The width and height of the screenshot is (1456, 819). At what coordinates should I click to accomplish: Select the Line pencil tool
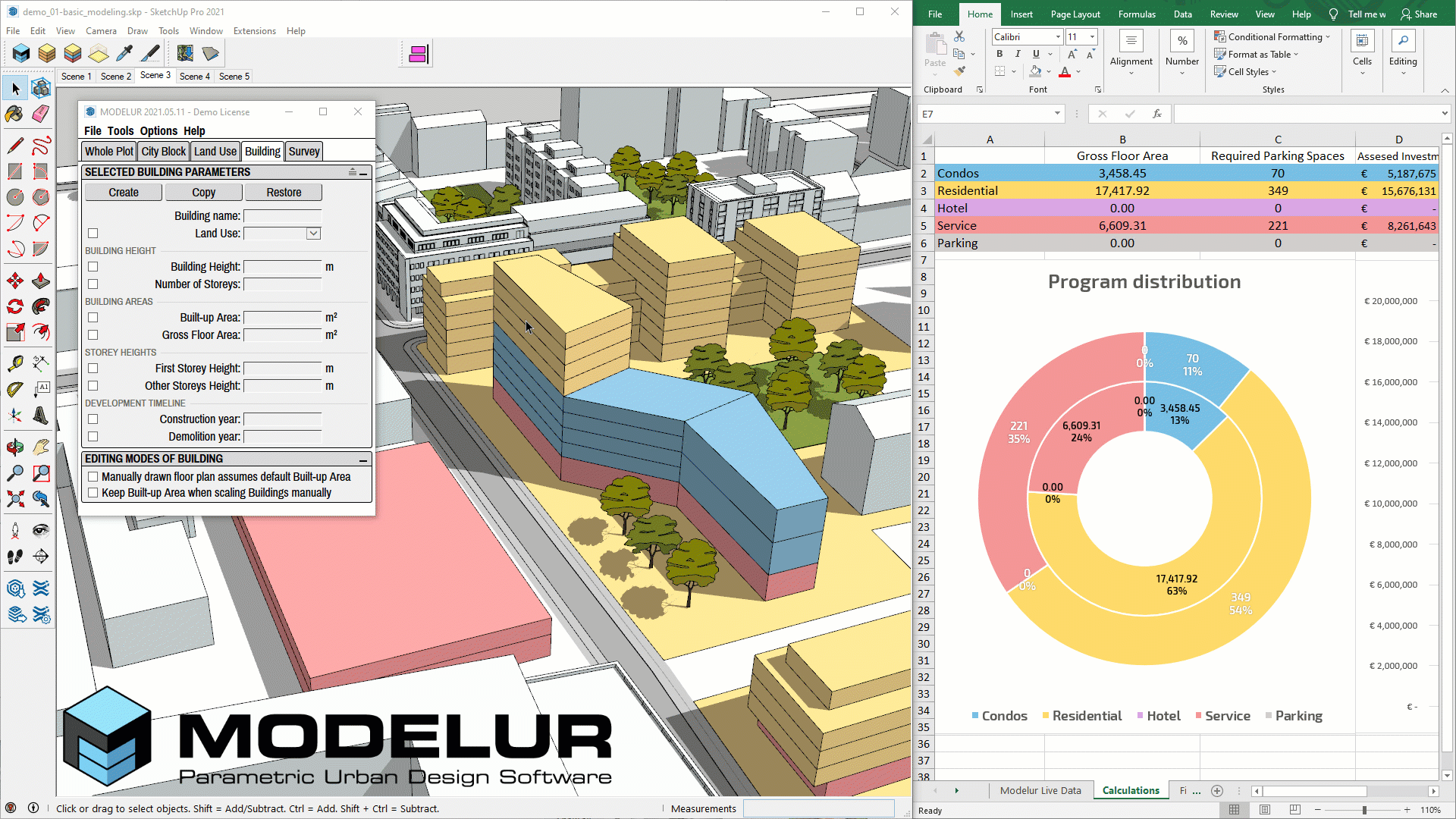(15, 145)
